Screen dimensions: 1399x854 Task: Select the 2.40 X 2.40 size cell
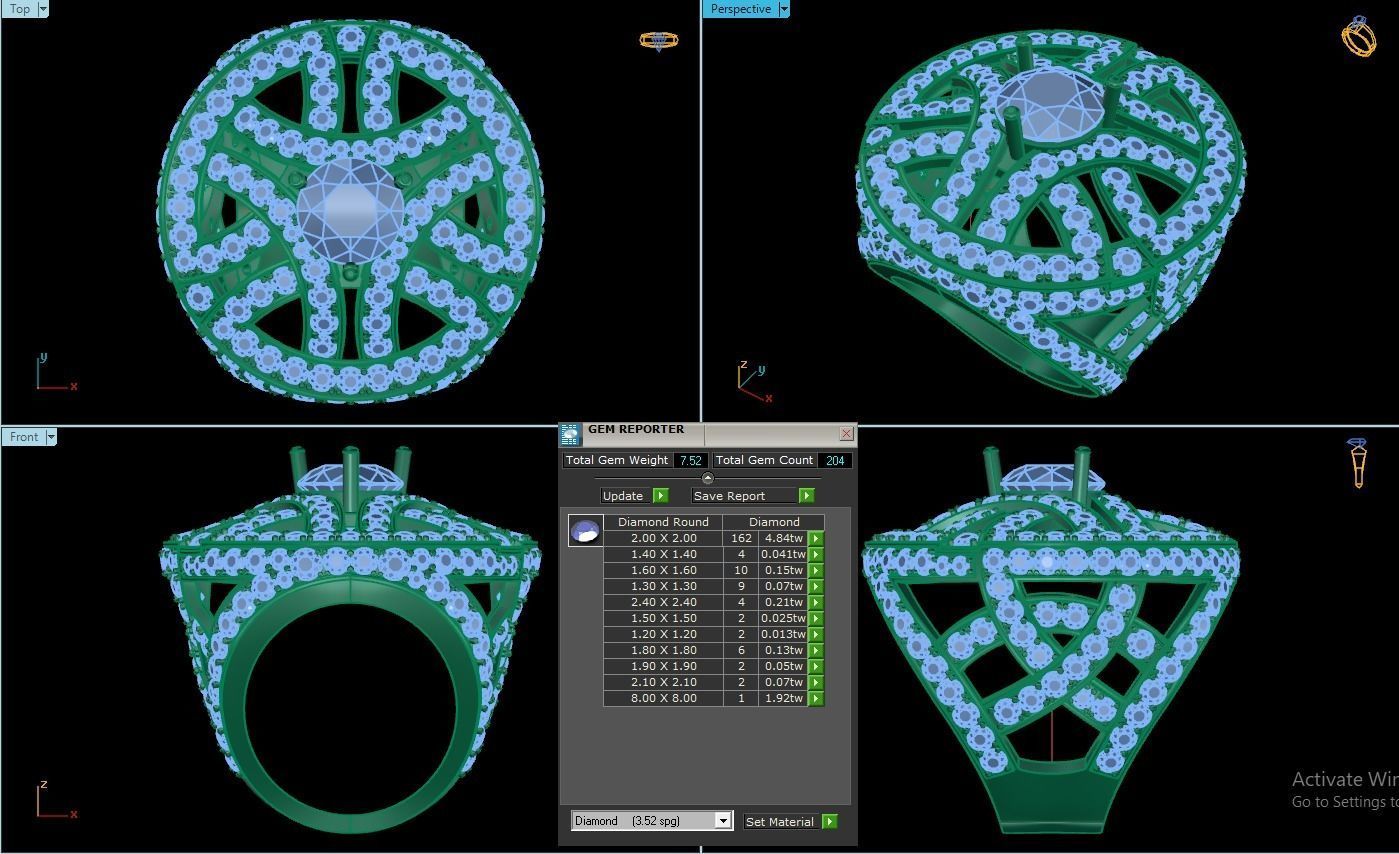663,602
